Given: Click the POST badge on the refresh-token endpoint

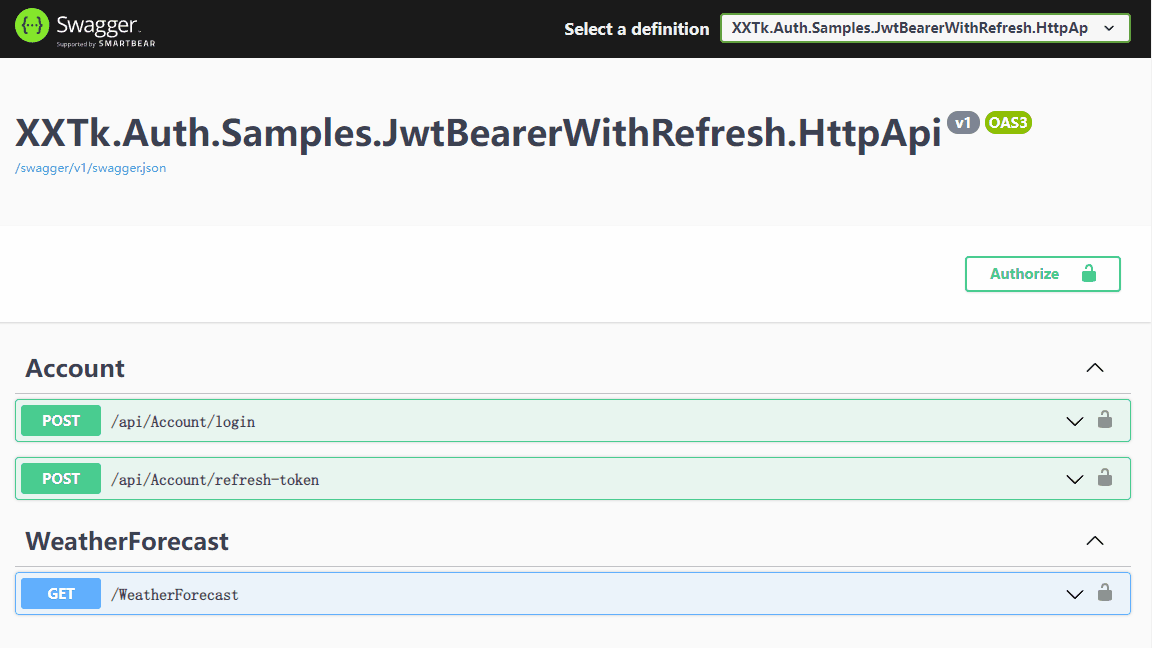Looking at the screenshot, I should click(61, 479).
